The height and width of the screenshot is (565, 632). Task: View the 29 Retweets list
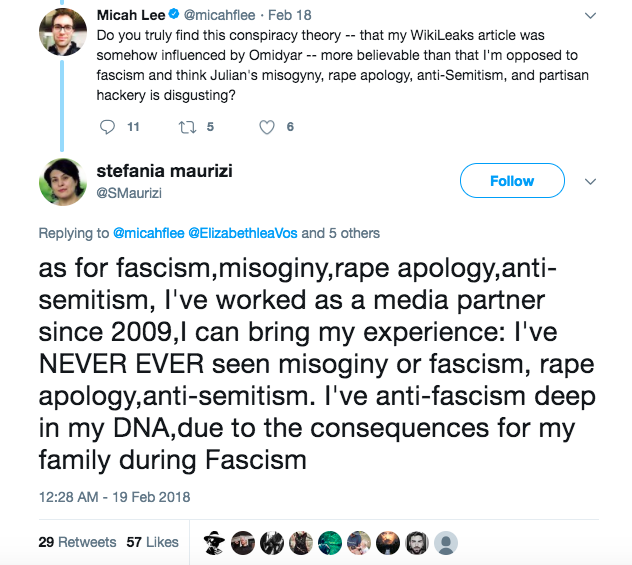pos(77,542)
